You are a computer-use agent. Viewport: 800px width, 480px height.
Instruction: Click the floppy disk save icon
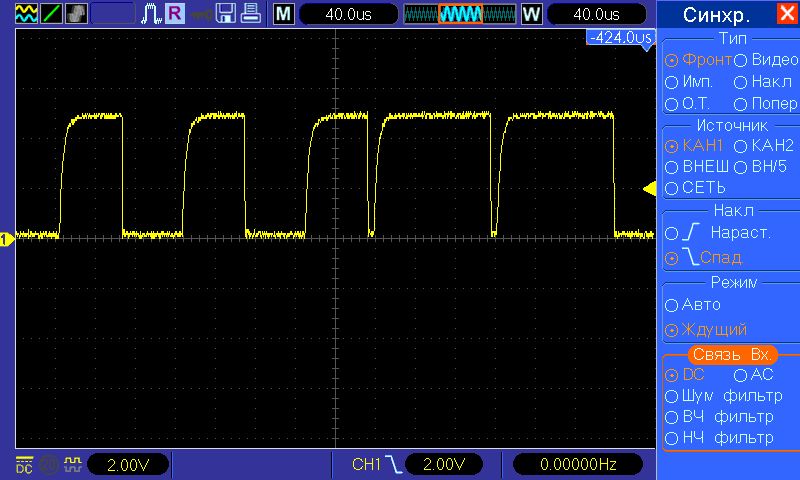click(x=227, y=14)
